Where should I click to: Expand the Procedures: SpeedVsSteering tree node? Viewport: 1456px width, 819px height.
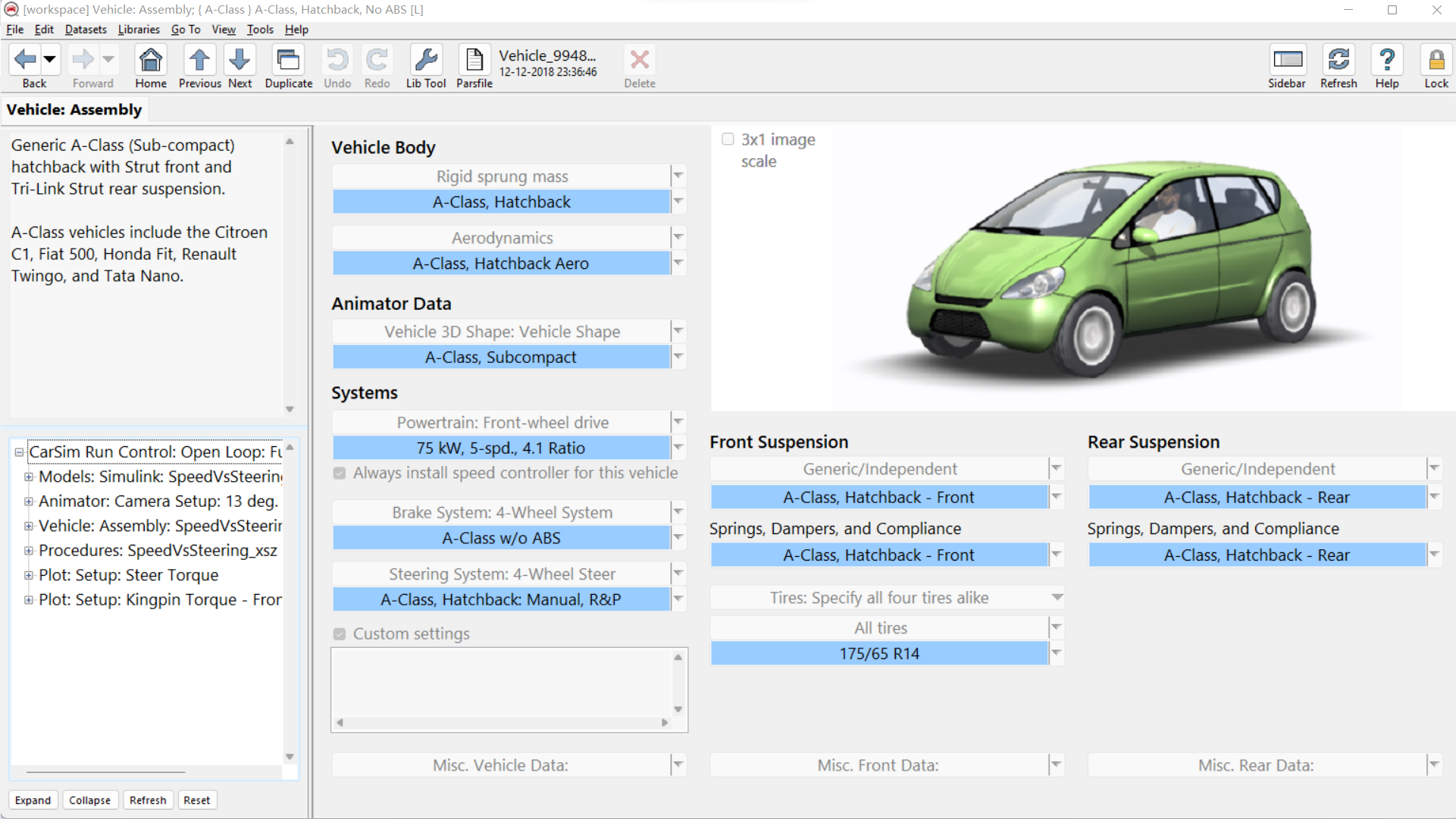(29, 551)
